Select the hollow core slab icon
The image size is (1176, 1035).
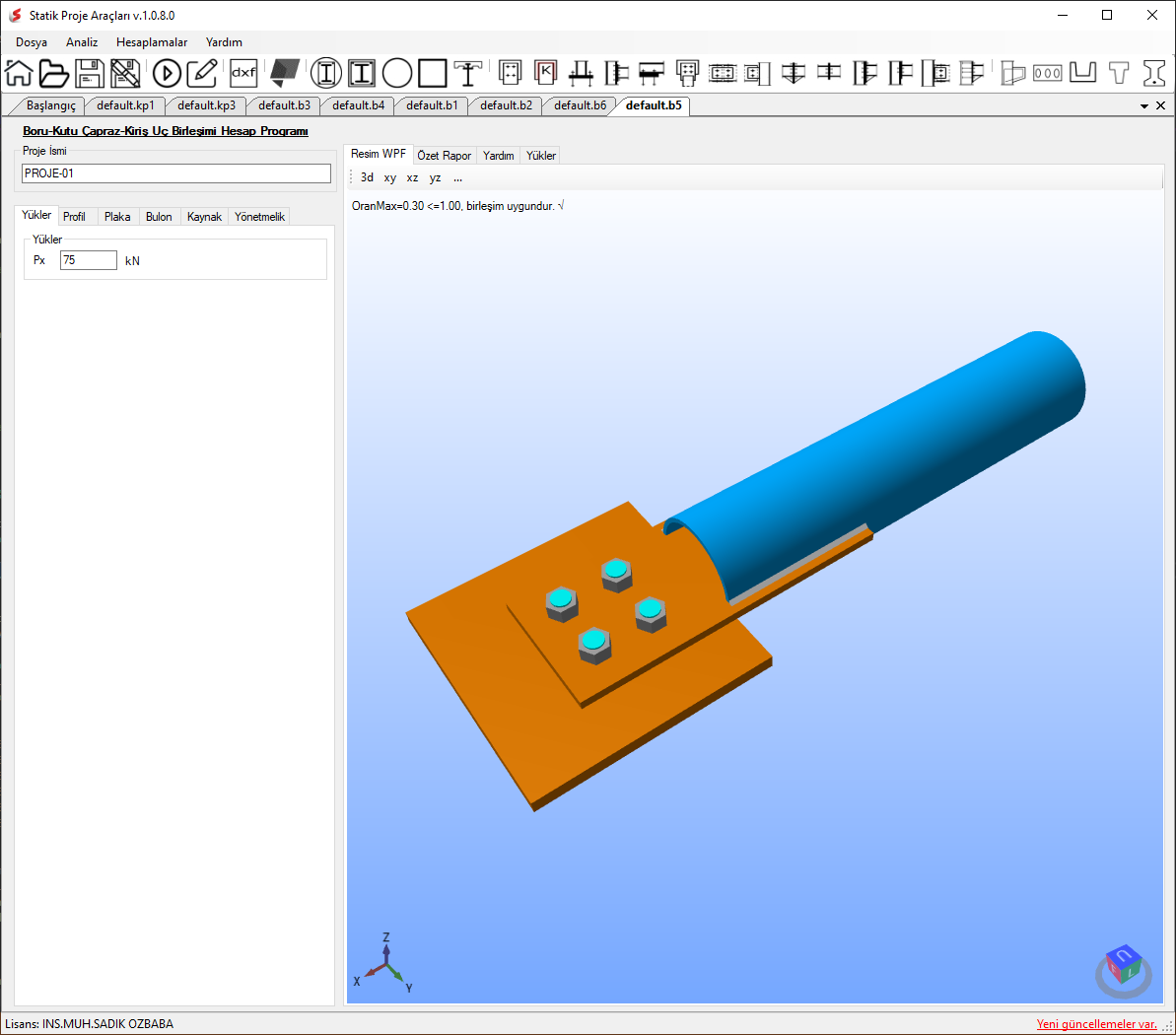[x=1048, y=73]
